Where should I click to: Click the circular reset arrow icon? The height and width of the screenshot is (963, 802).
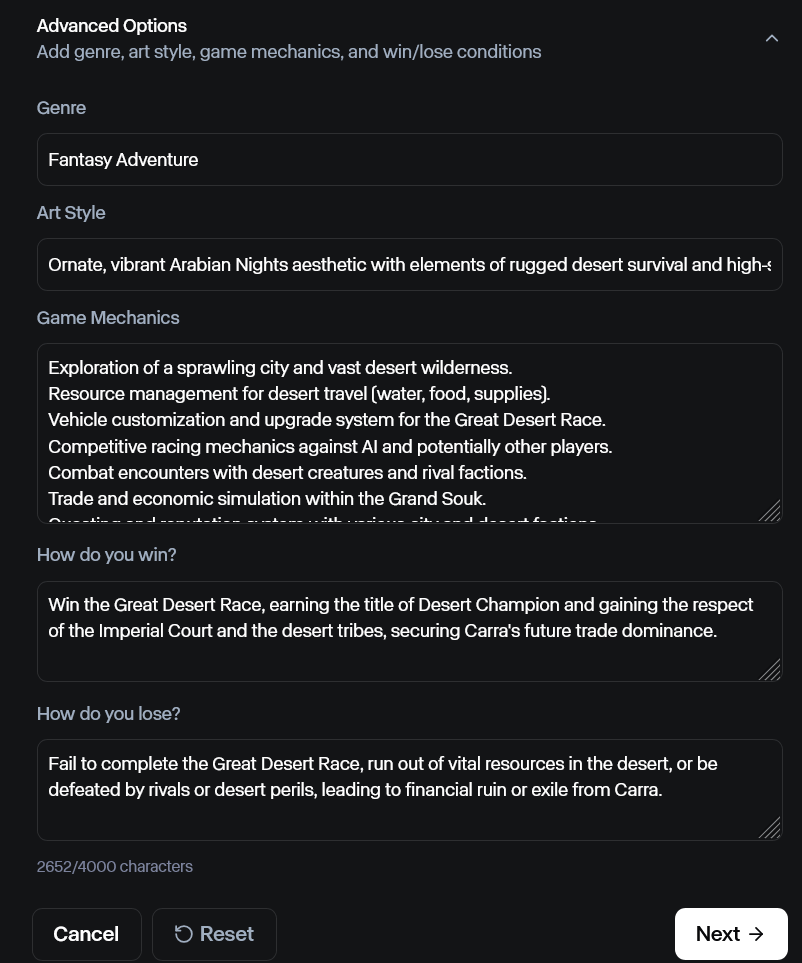(x=183, y=933)
